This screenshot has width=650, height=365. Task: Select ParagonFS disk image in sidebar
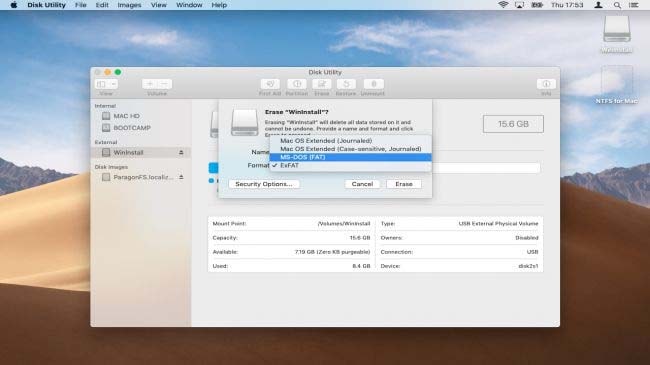141,177
